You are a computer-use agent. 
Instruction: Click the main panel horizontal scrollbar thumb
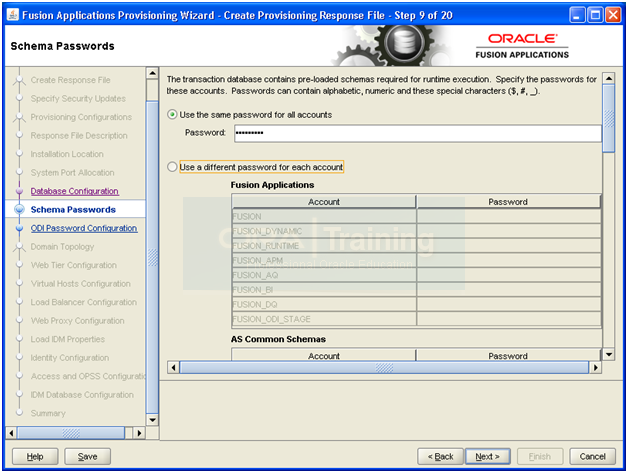384,367
